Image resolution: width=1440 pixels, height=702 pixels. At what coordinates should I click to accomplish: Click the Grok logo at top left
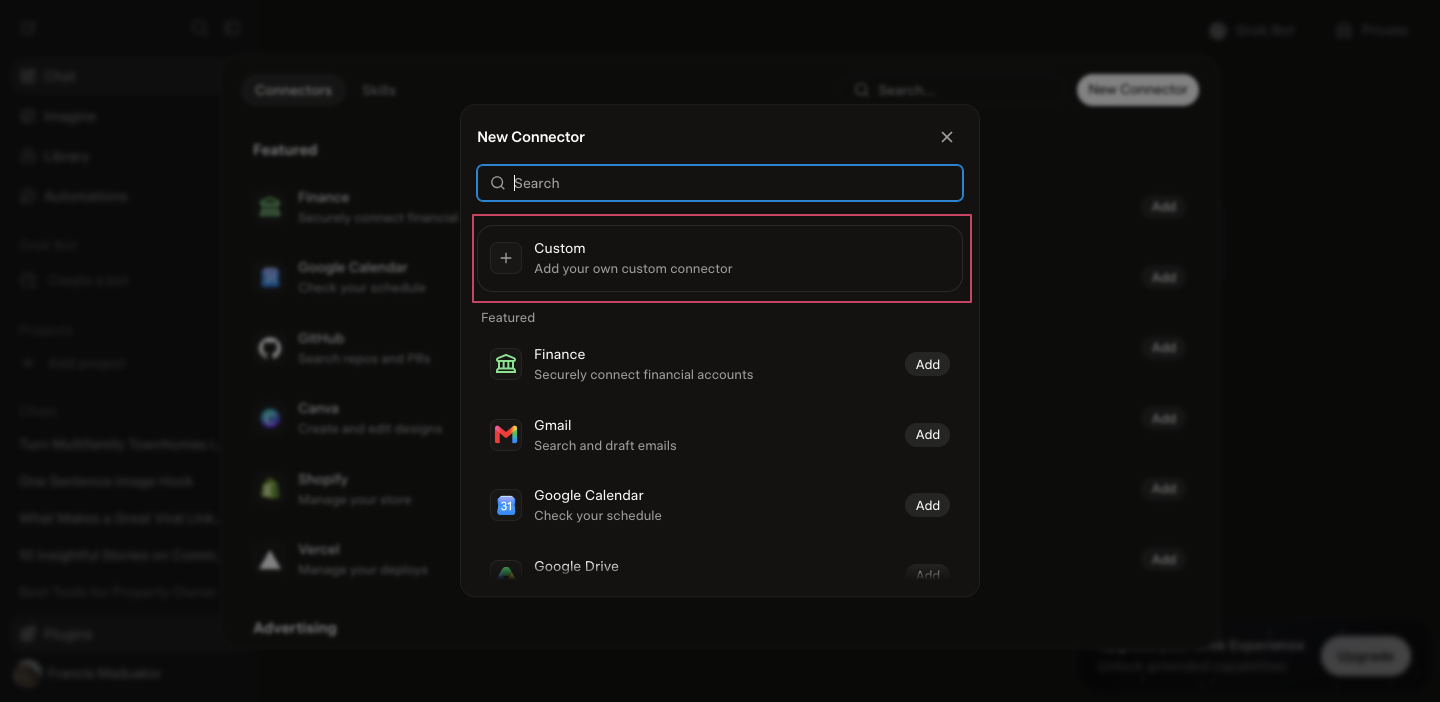[27, 28]
